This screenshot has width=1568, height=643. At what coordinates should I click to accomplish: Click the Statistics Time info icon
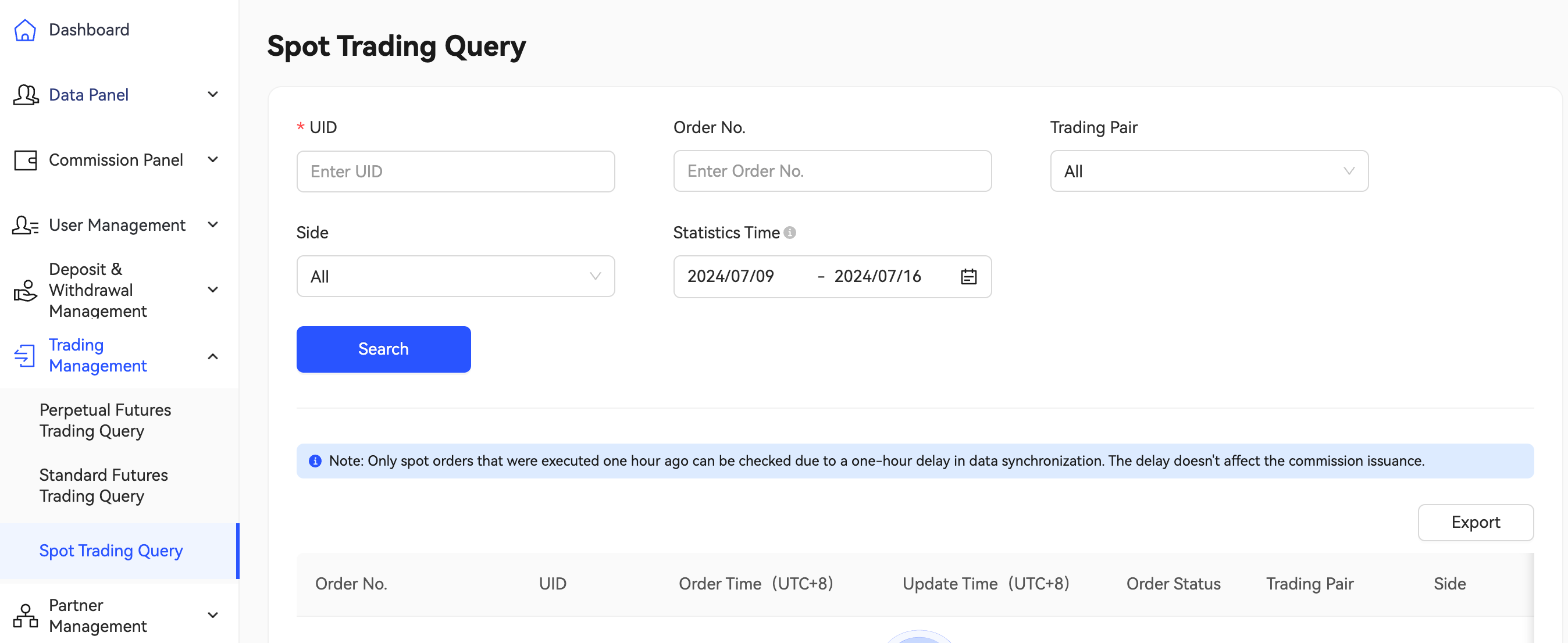[x=789, y=233]
